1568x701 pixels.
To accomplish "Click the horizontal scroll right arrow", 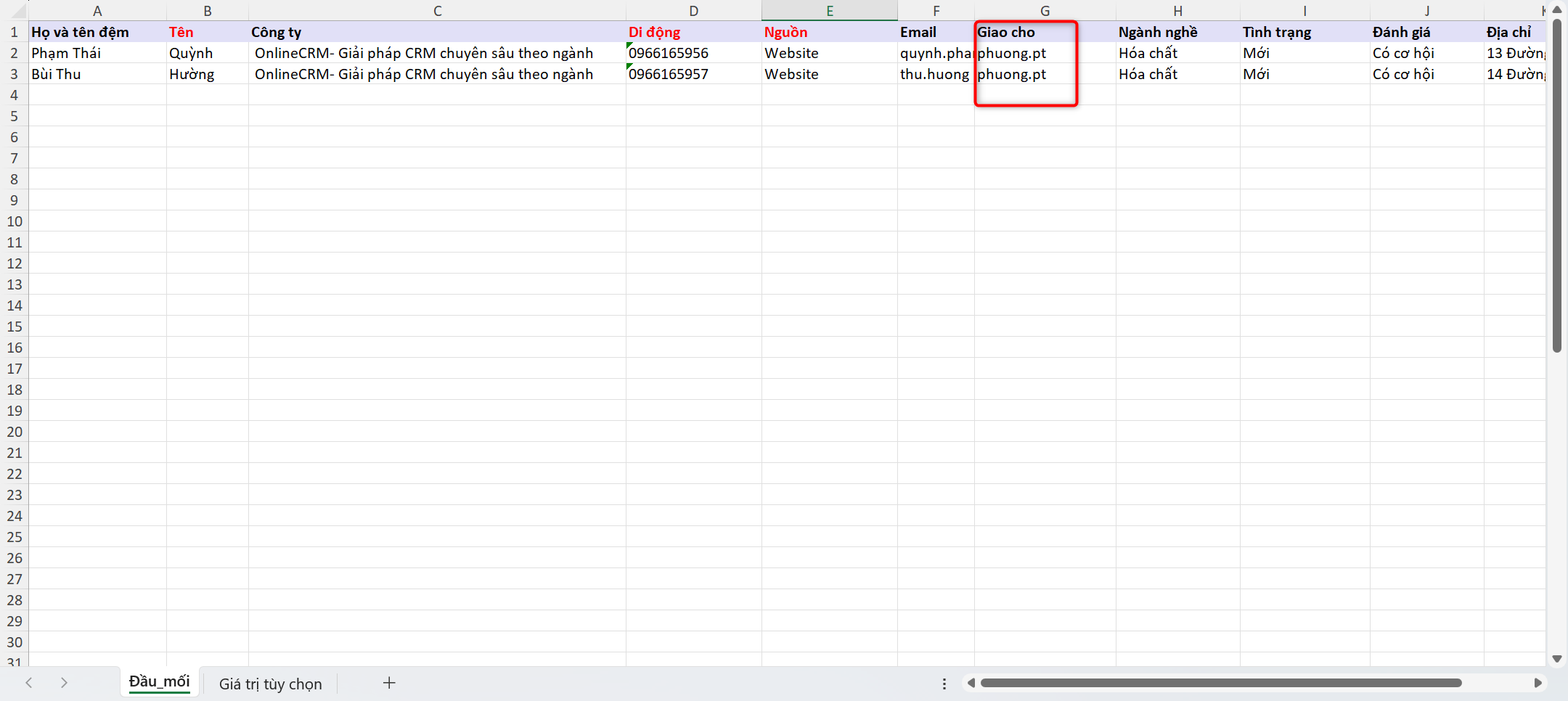I will click(x=1538, y=683).
